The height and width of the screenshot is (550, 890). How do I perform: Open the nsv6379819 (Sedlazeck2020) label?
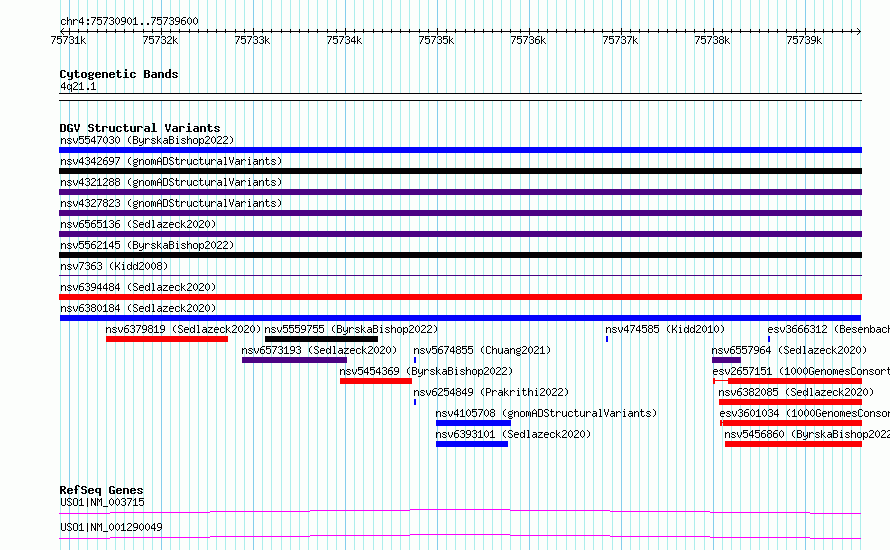click(183, 329)
